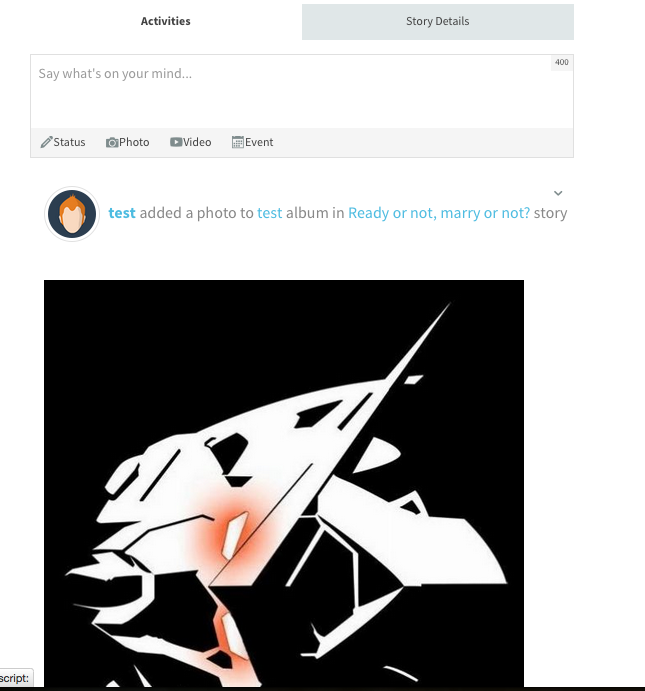Click the calendar icon for Event
The width and height of the screenshot is (645, 691).
(x=238, y=142)
